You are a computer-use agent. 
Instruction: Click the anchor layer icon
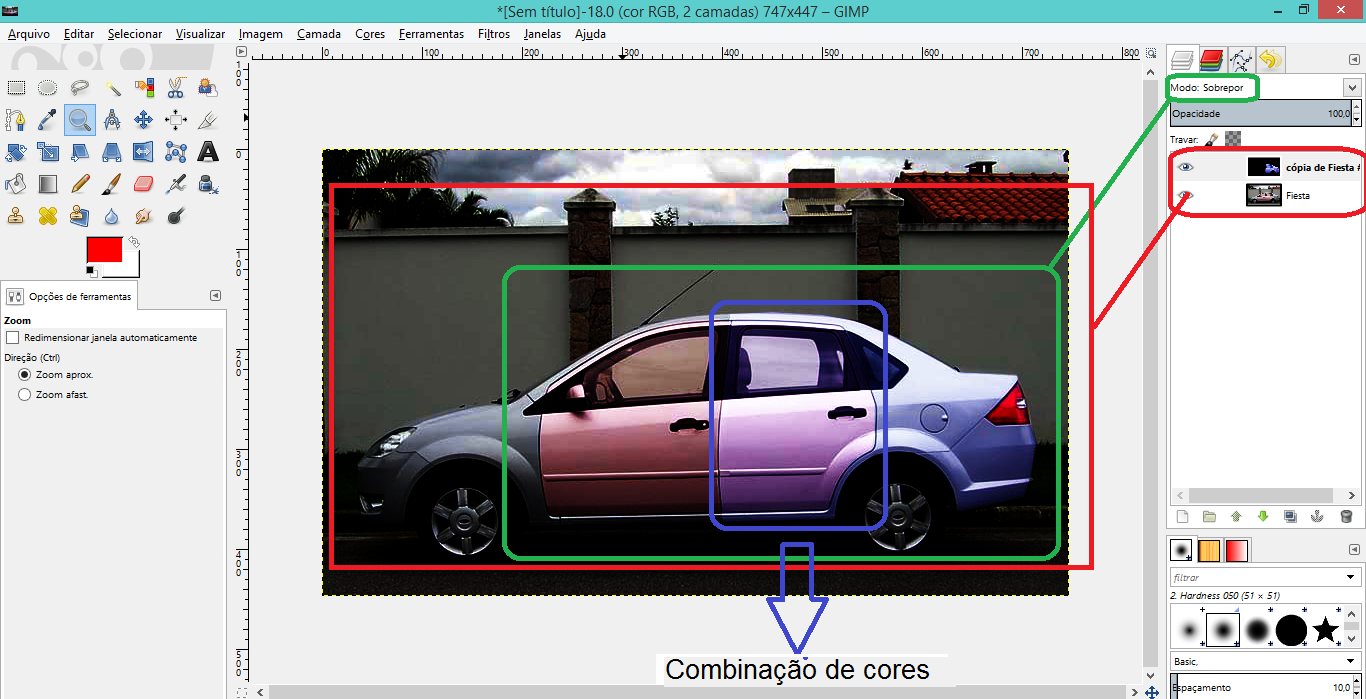coord(1317,517)
